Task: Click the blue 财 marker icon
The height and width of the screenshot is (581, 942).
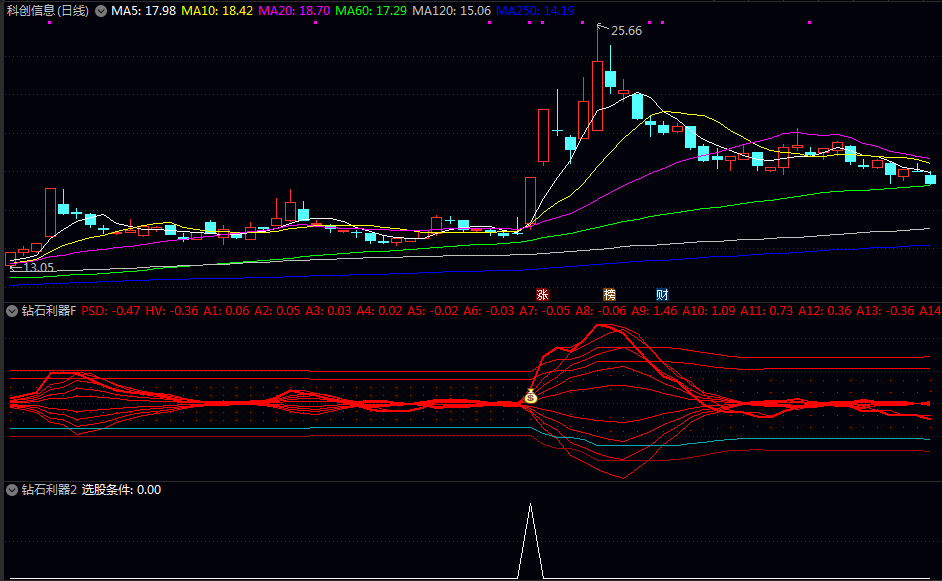Action: click(662, 294)
